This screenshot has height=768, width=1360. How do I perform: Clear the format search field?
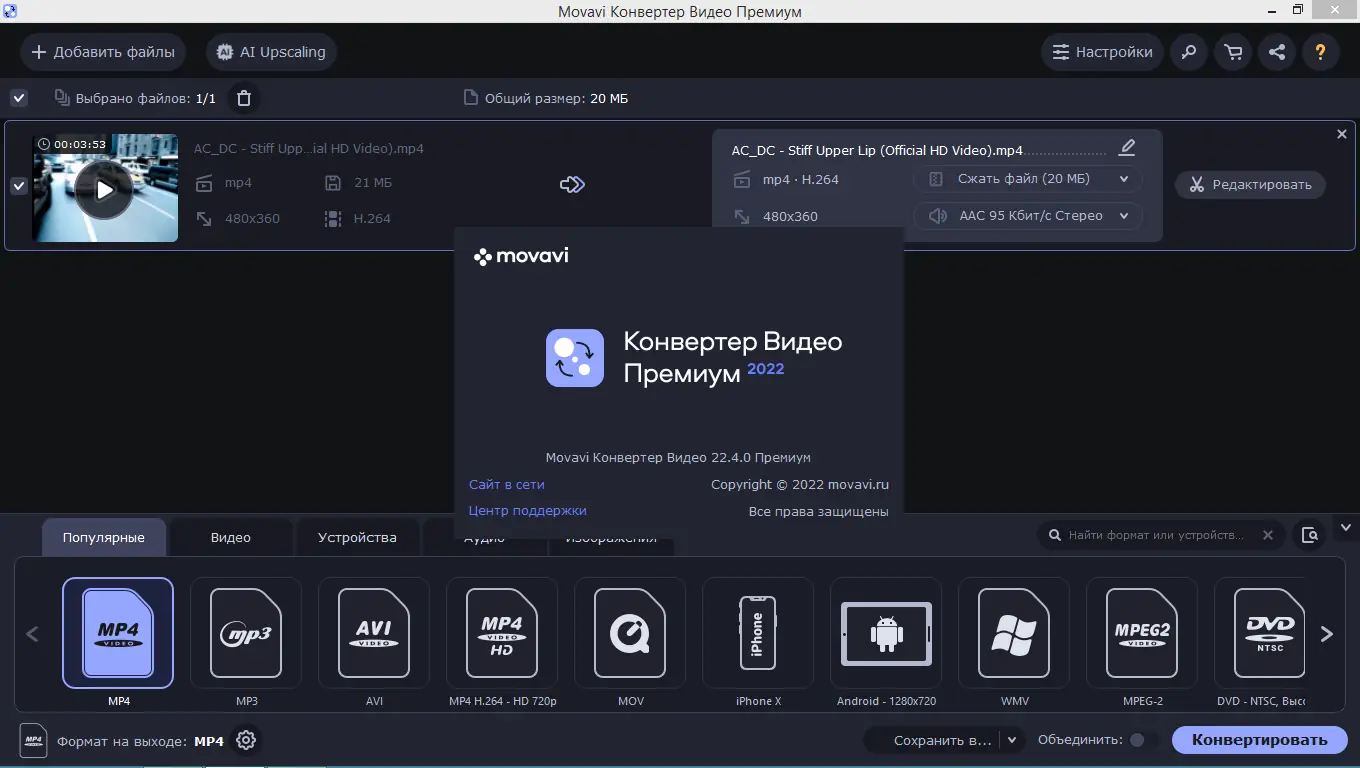coord(1268,535)
